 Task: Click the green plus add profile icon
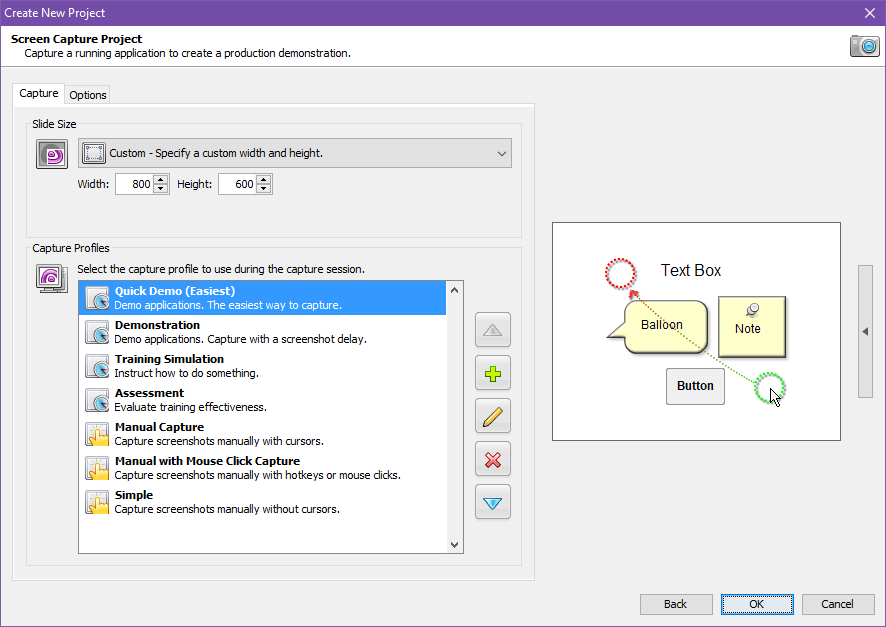coord(493,374)
